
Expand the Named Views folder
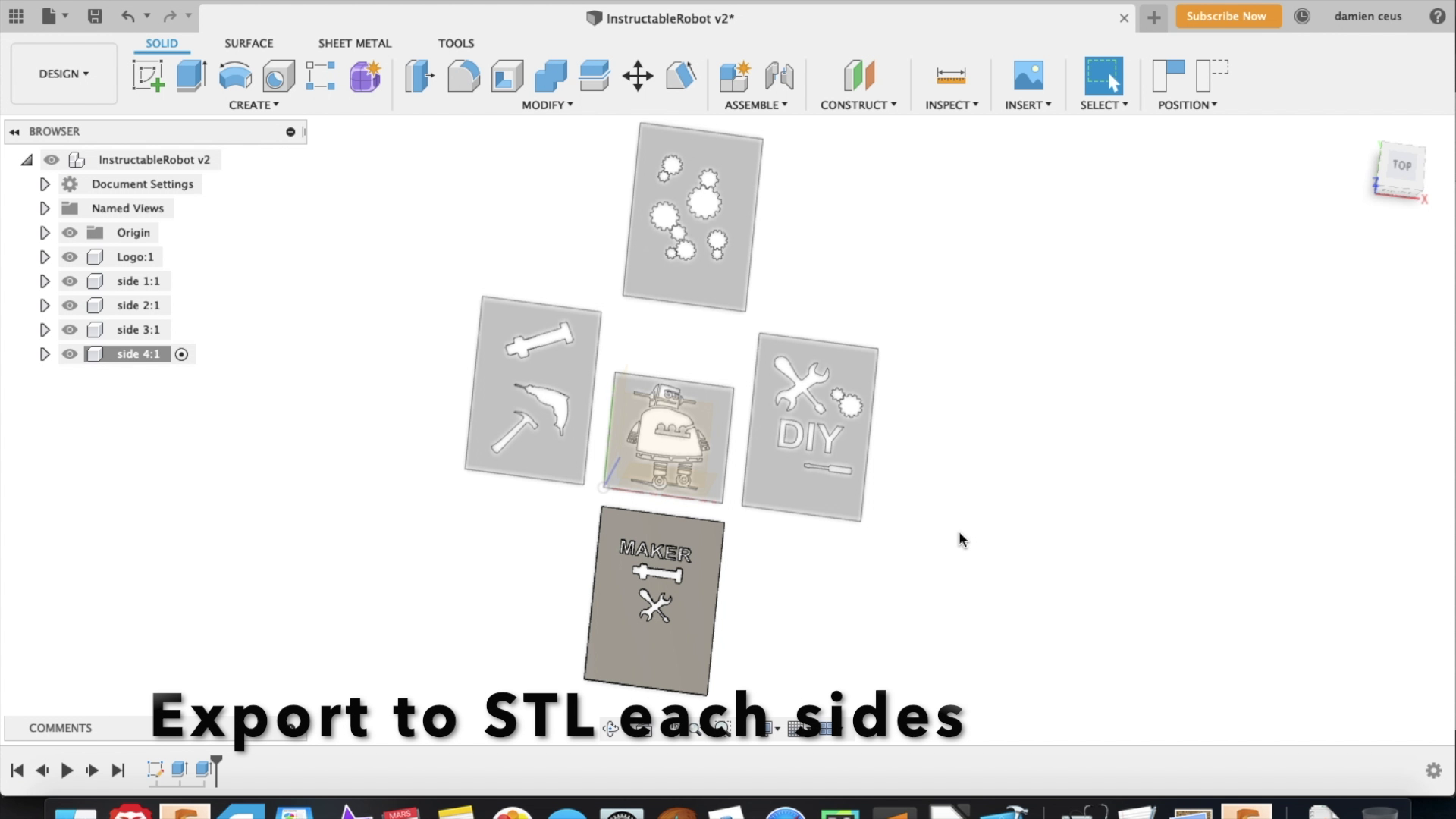click(x=45, y=209)
